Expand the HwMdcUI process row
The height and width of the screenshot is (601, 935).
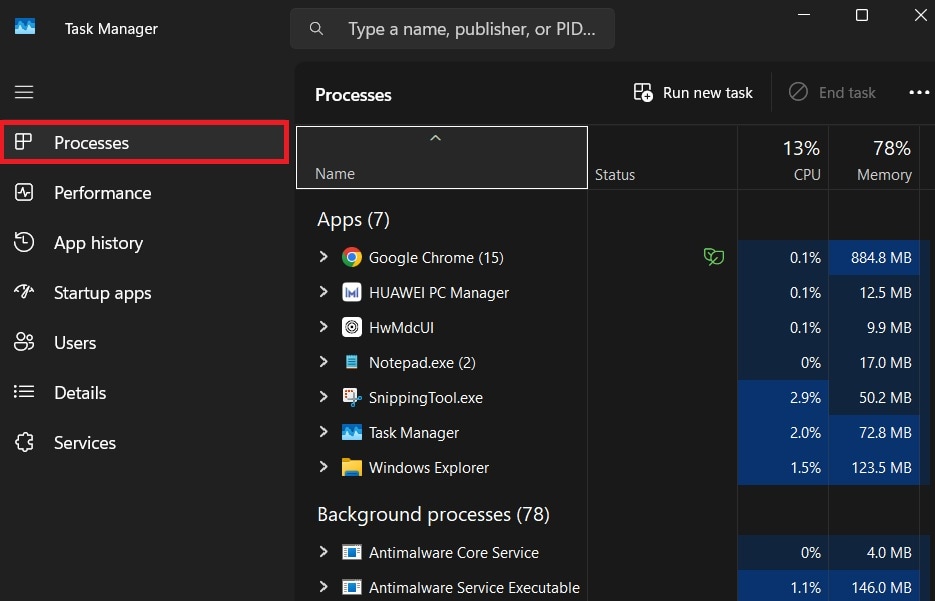point(324,327)
